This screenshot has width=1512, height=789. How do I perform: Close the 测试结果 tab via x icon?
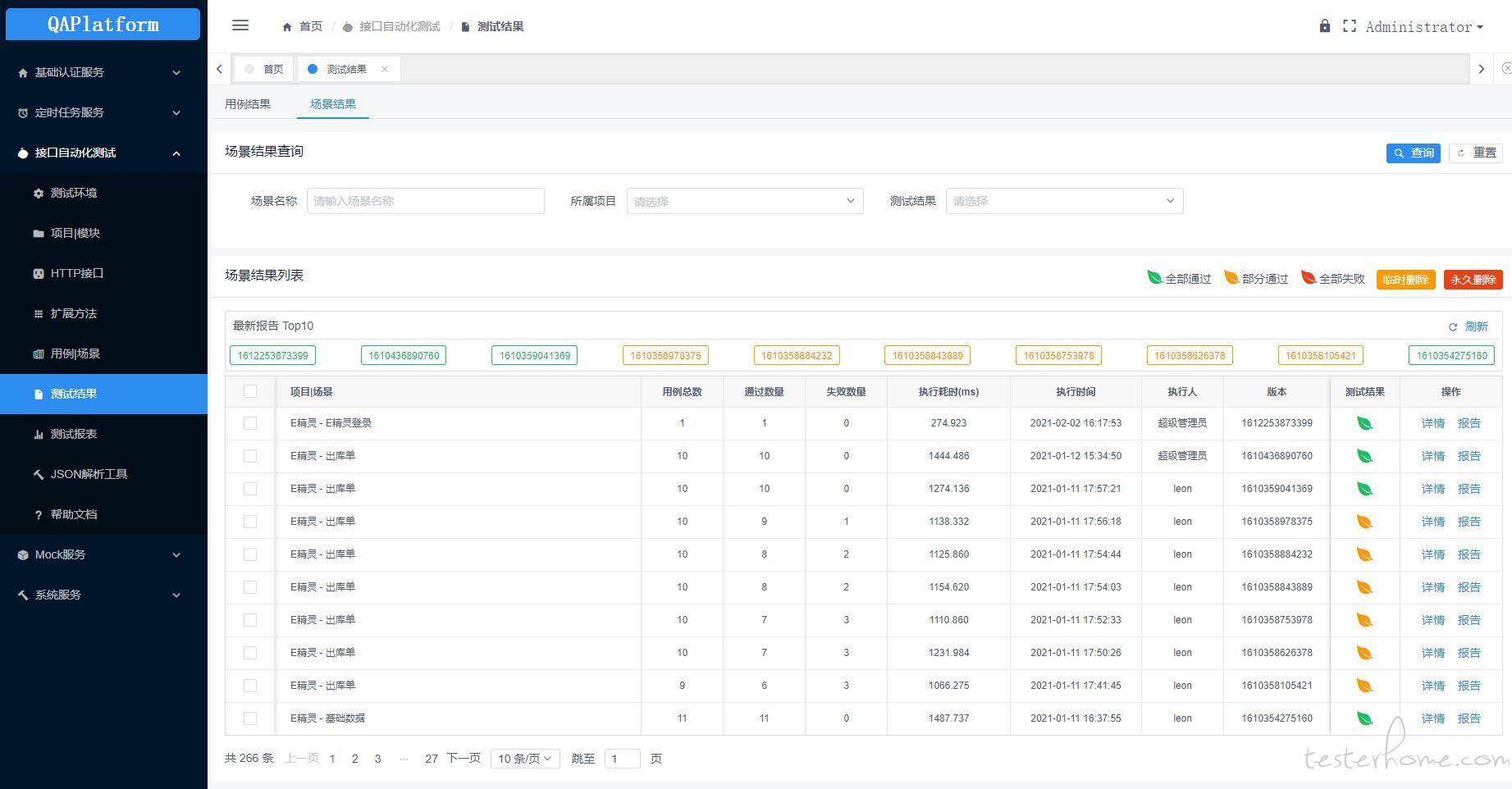tap(384, 69)
